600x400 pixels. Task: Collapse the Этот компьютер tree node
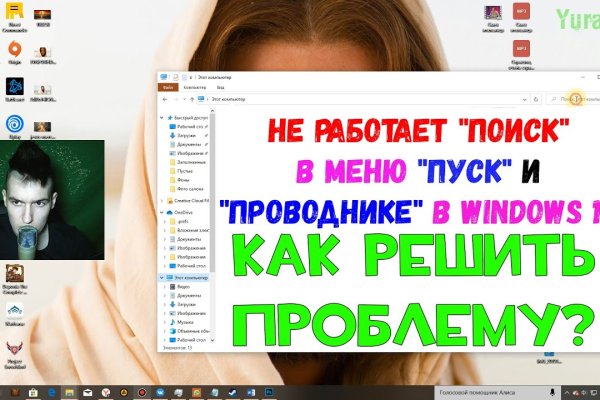tap(163, 278)
